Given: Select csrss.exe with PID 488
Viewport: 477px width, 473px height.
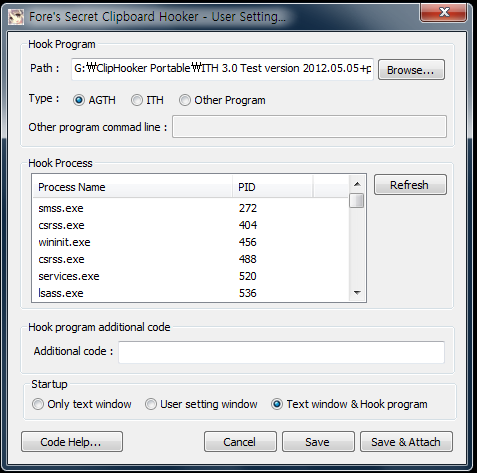Looking at the screenshot, I should click(191, 259).
